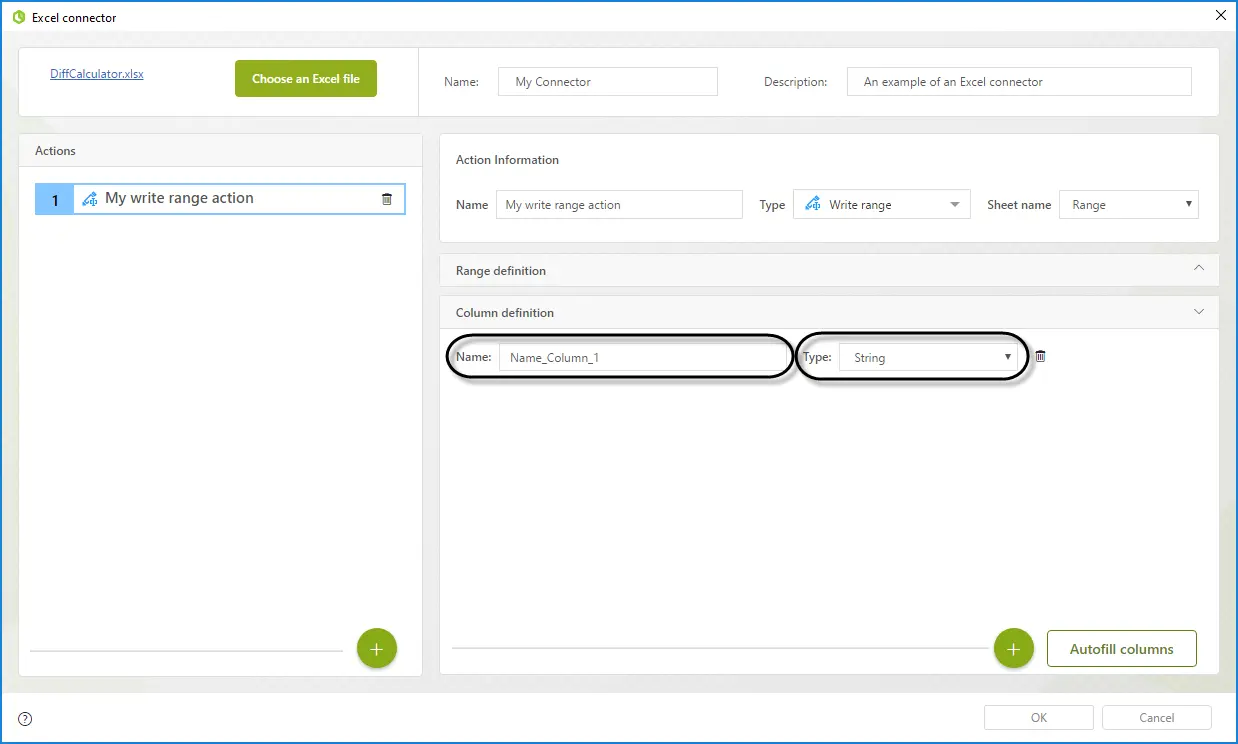Open the column Type String dropdown
The width and height of the screenshot is (1238, 744).
click(x=927, y=358)
